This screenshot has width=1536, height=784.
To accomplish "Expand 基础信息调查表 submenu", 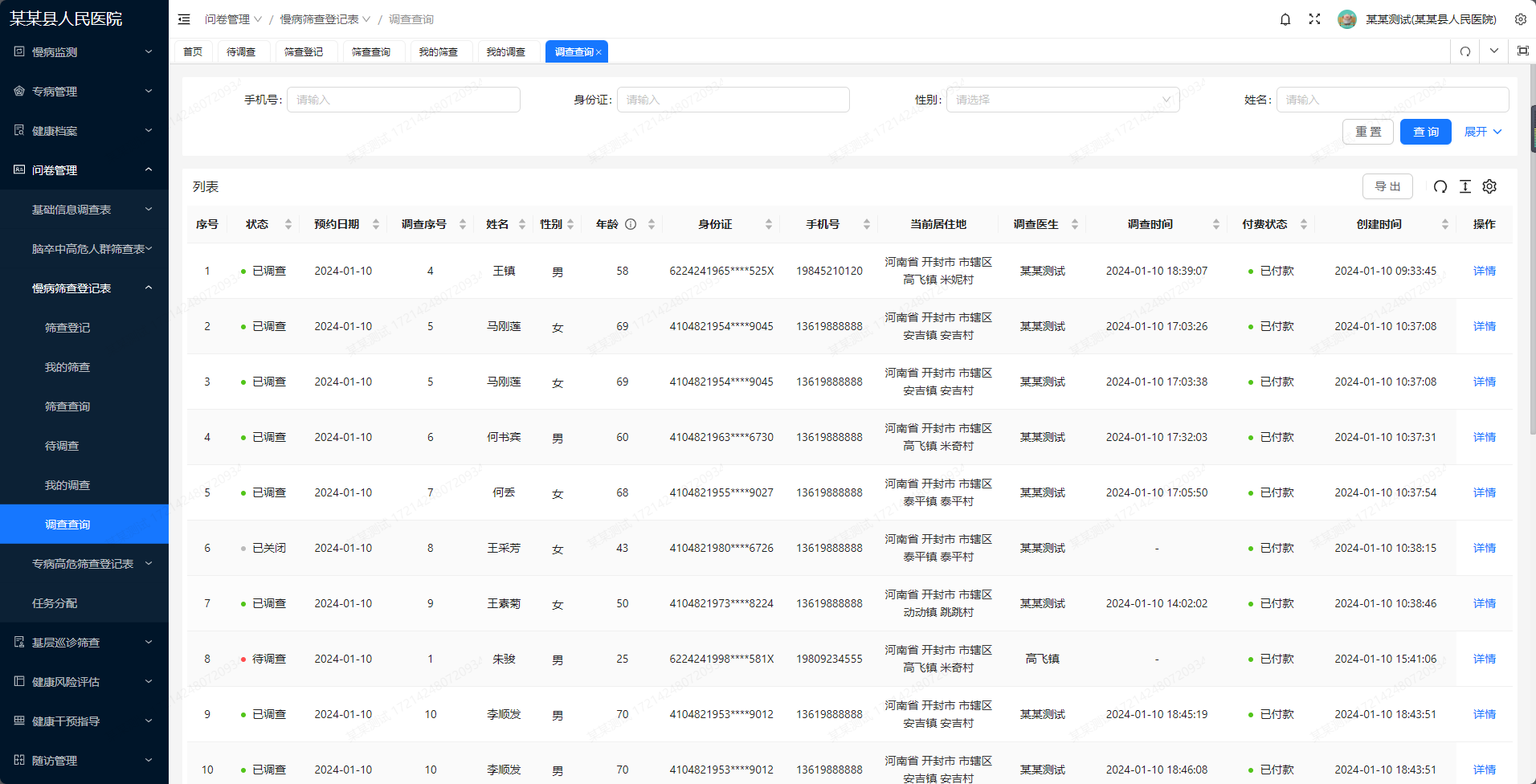I will tap(84, 210).
